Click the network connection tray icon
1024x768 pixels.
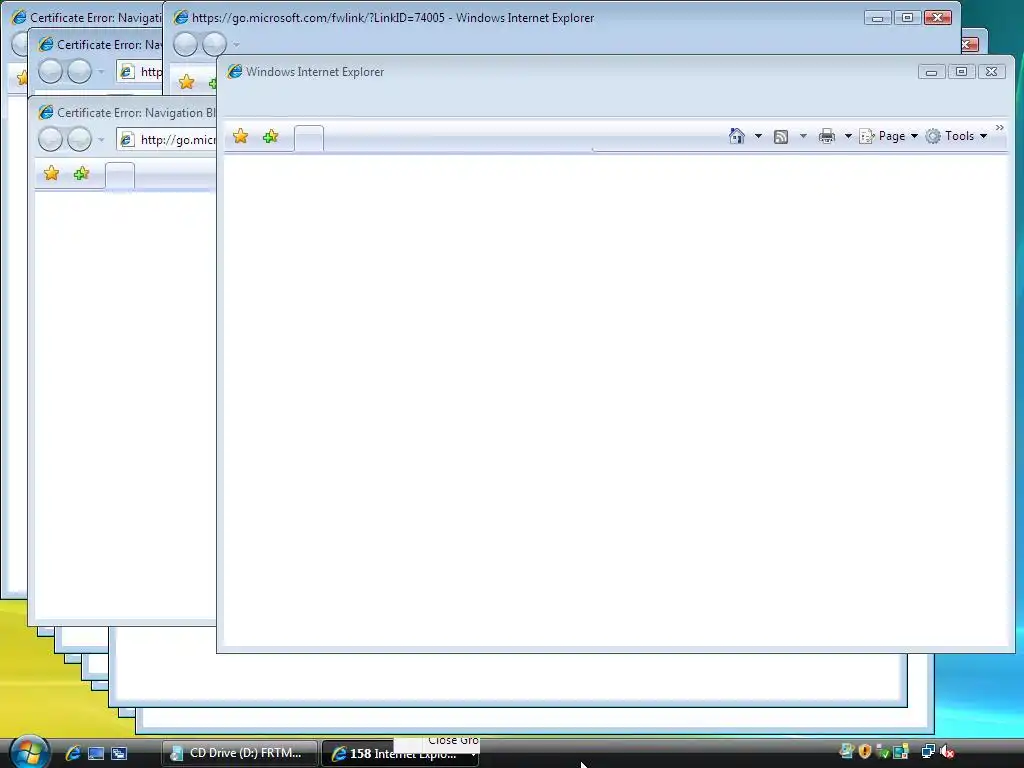927,752
